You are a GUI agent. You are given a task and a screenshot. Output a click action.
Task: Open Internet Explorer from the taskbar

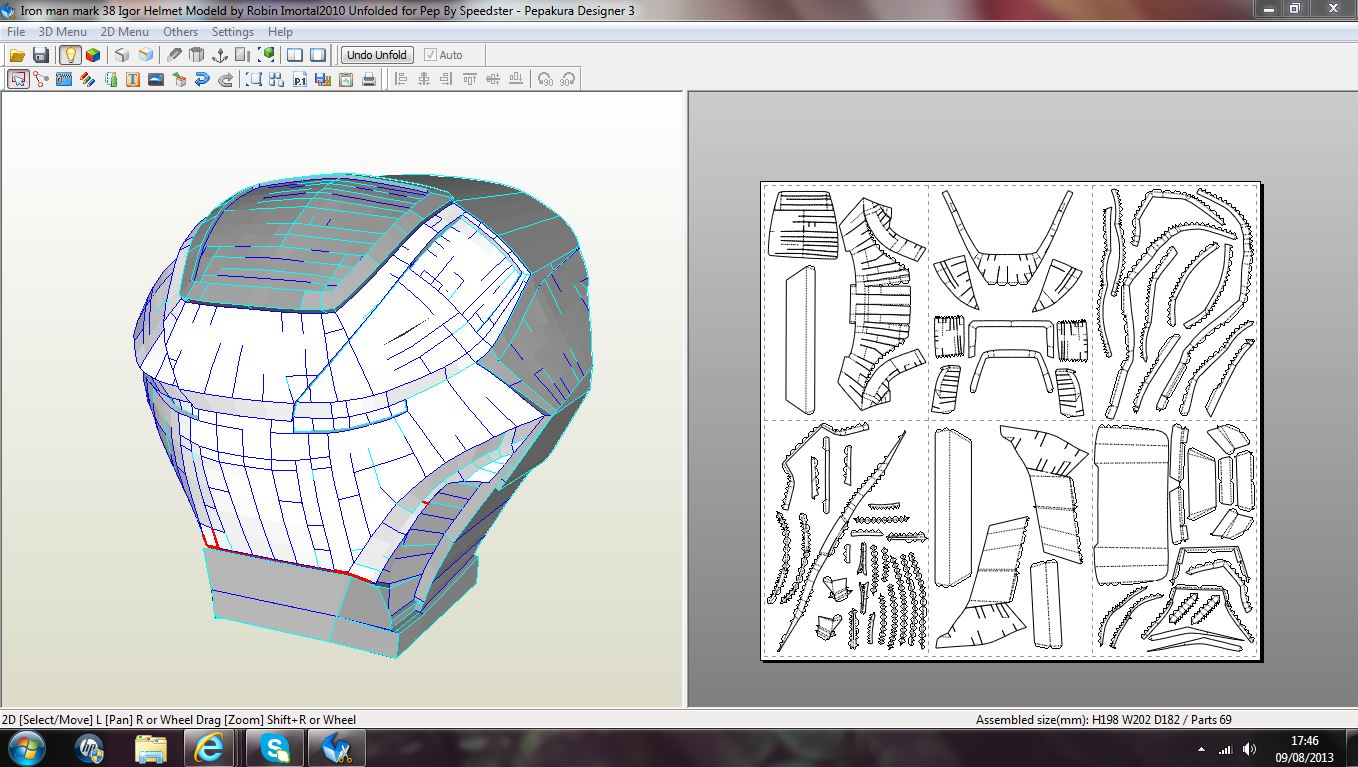(x=210, y=748)
